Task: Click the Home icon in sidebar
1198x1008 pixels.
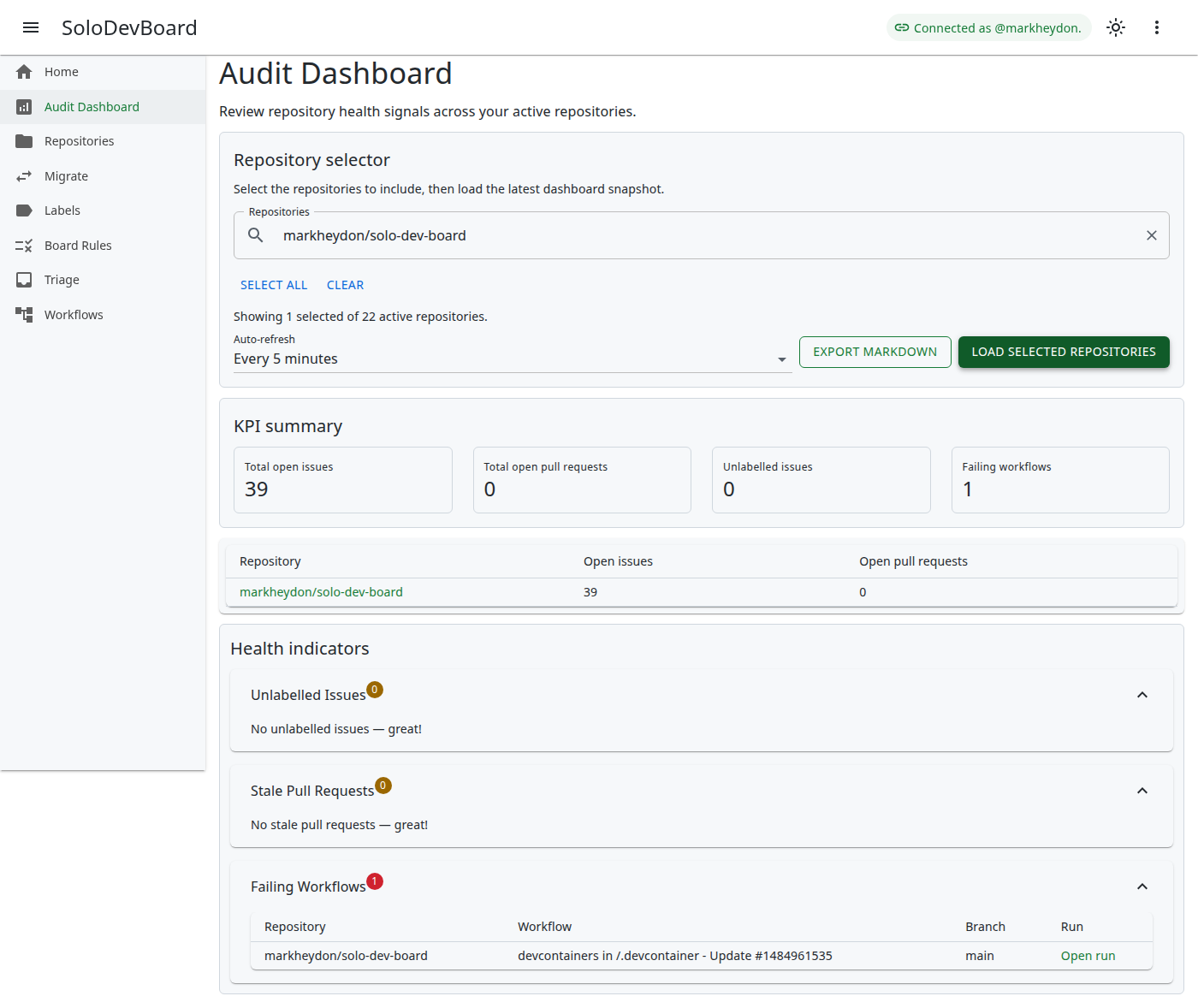Action: pos(24,72)
